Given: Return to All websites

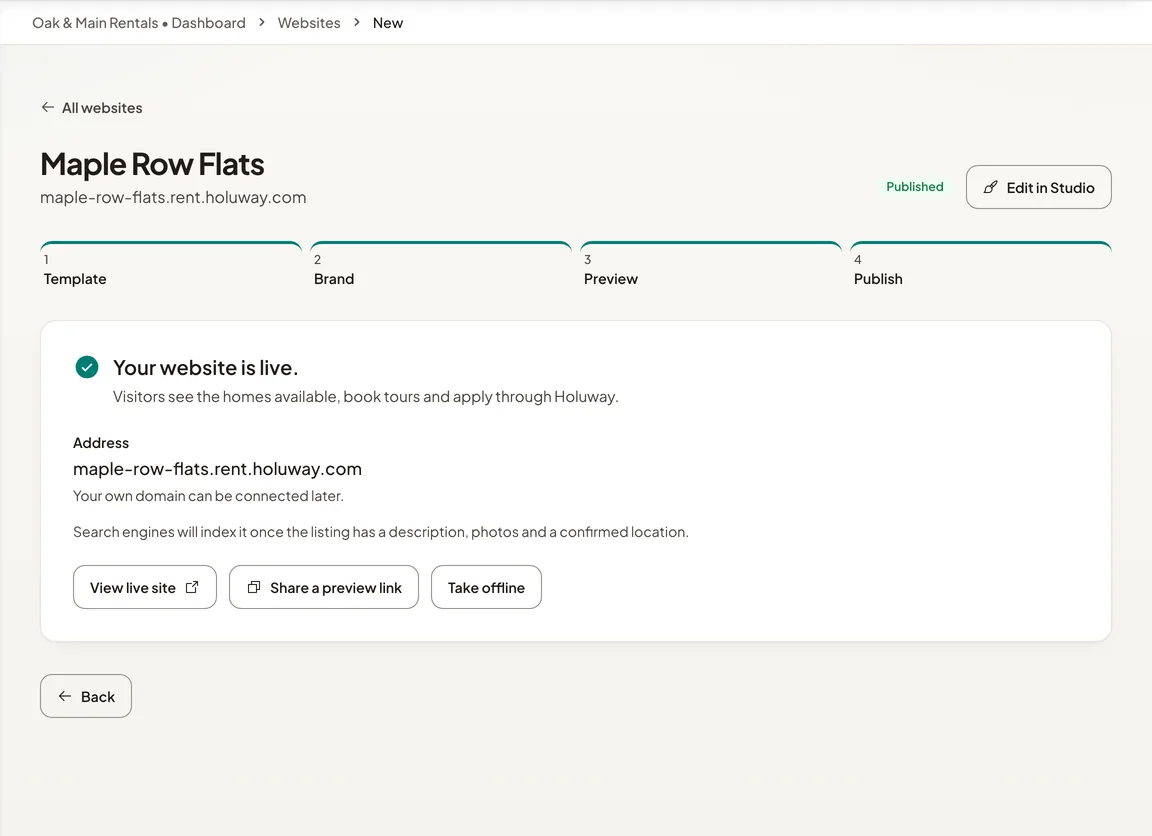Looking at the screenshot, I should coord(92,108).
